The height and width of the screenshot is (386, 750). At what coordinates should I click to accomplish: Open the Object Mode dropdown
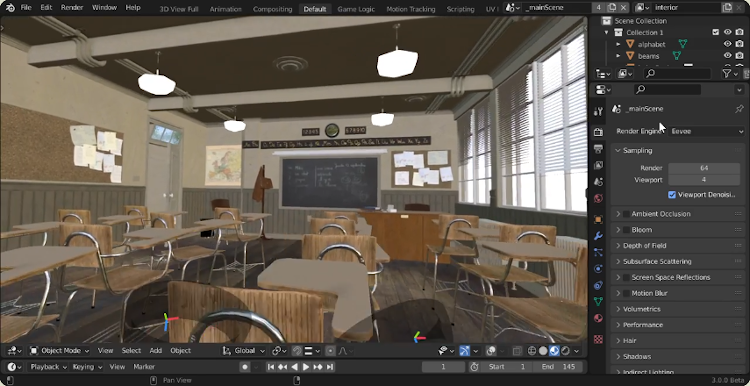[x=60, y=351]
